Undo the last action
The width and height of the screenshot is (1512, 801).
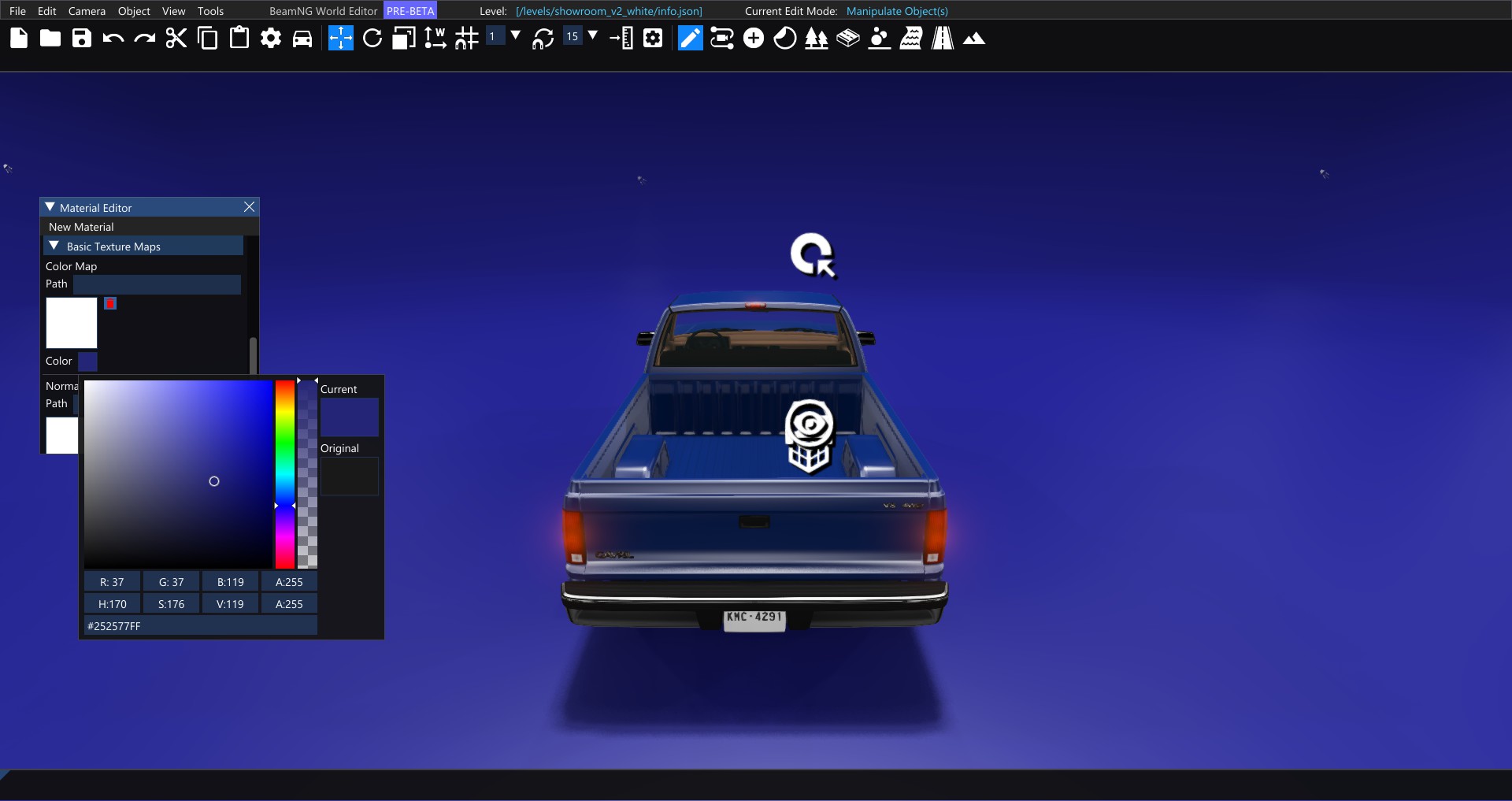tap(113, 38)
